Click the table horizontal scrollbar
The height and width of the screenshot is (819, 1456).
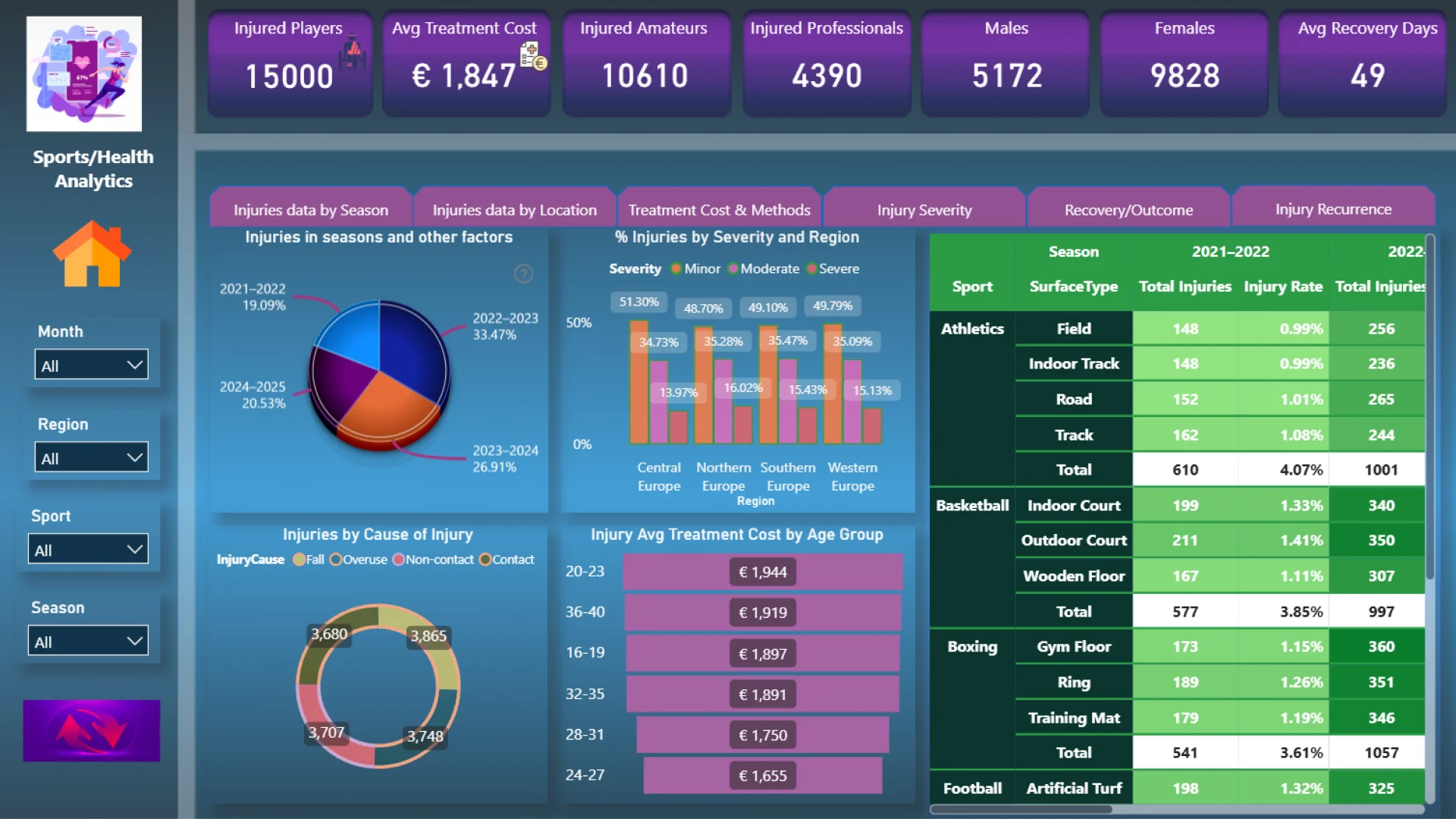coord(1021,809)
